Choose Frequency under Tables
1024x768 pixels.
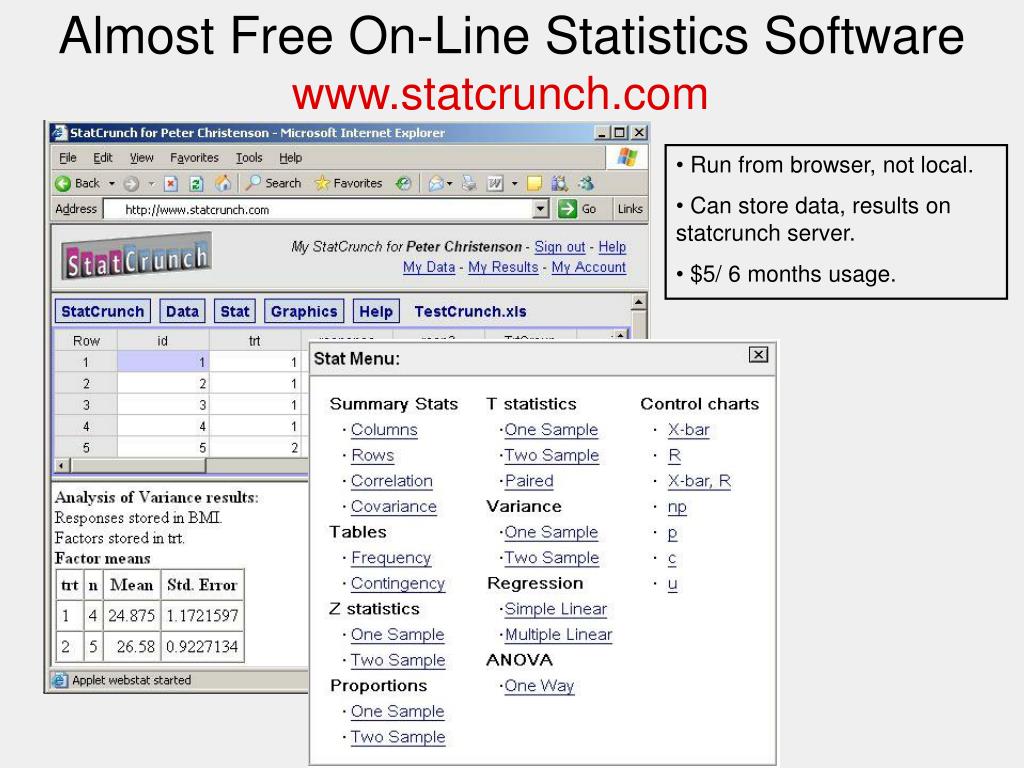click(x=391, y=558)
